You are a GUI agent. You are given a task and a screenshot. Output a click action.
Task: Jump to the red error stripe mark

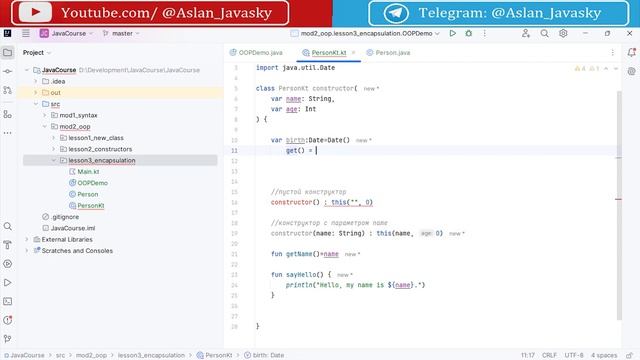(x=618, y=199)
